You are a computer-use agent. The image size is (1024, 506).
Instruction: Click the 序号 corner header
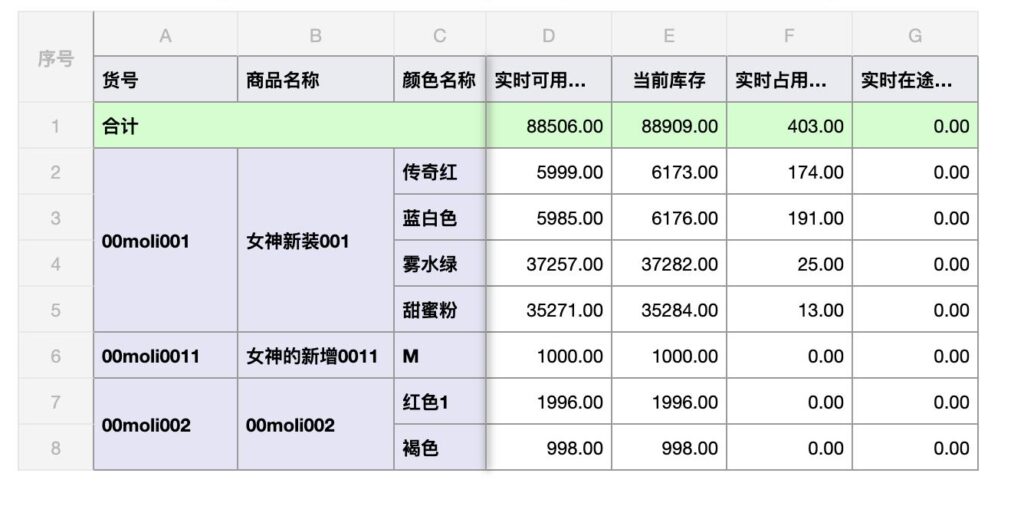pyautogui.click(x=56, y=57)
